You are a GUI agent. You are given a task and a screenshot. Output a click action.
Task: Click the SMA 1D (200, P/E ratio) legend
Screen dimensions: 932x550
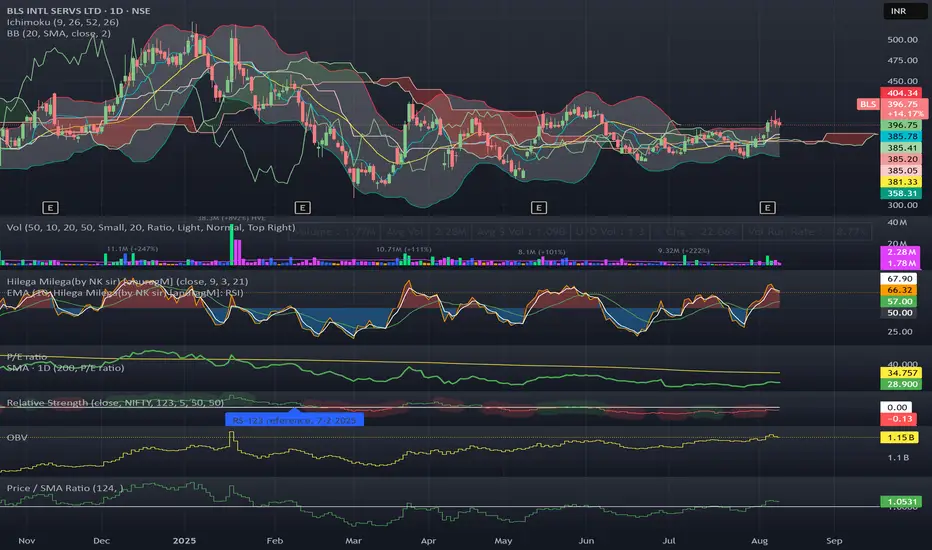pyautogui.click(x=65, y=368)
